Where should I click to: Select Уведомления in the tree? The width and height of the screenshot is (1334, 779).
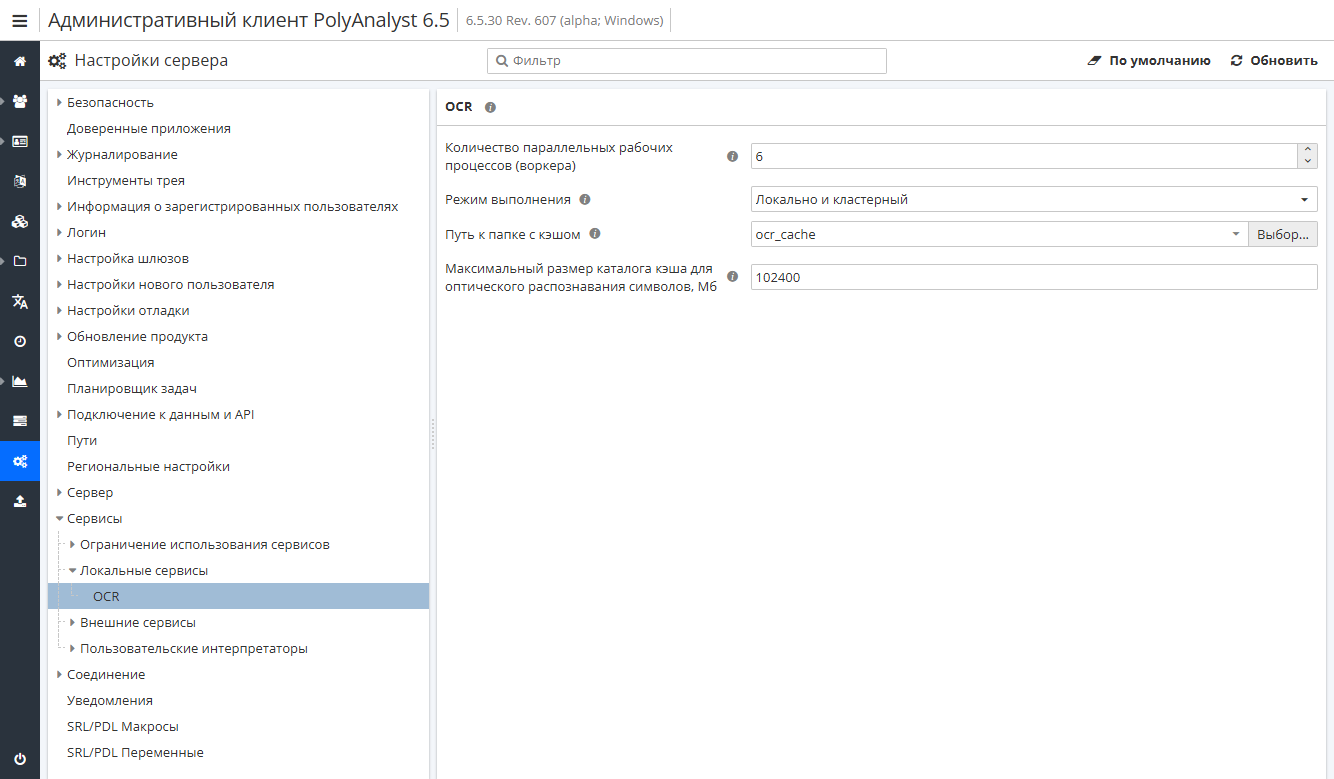[x=110, y=700]
